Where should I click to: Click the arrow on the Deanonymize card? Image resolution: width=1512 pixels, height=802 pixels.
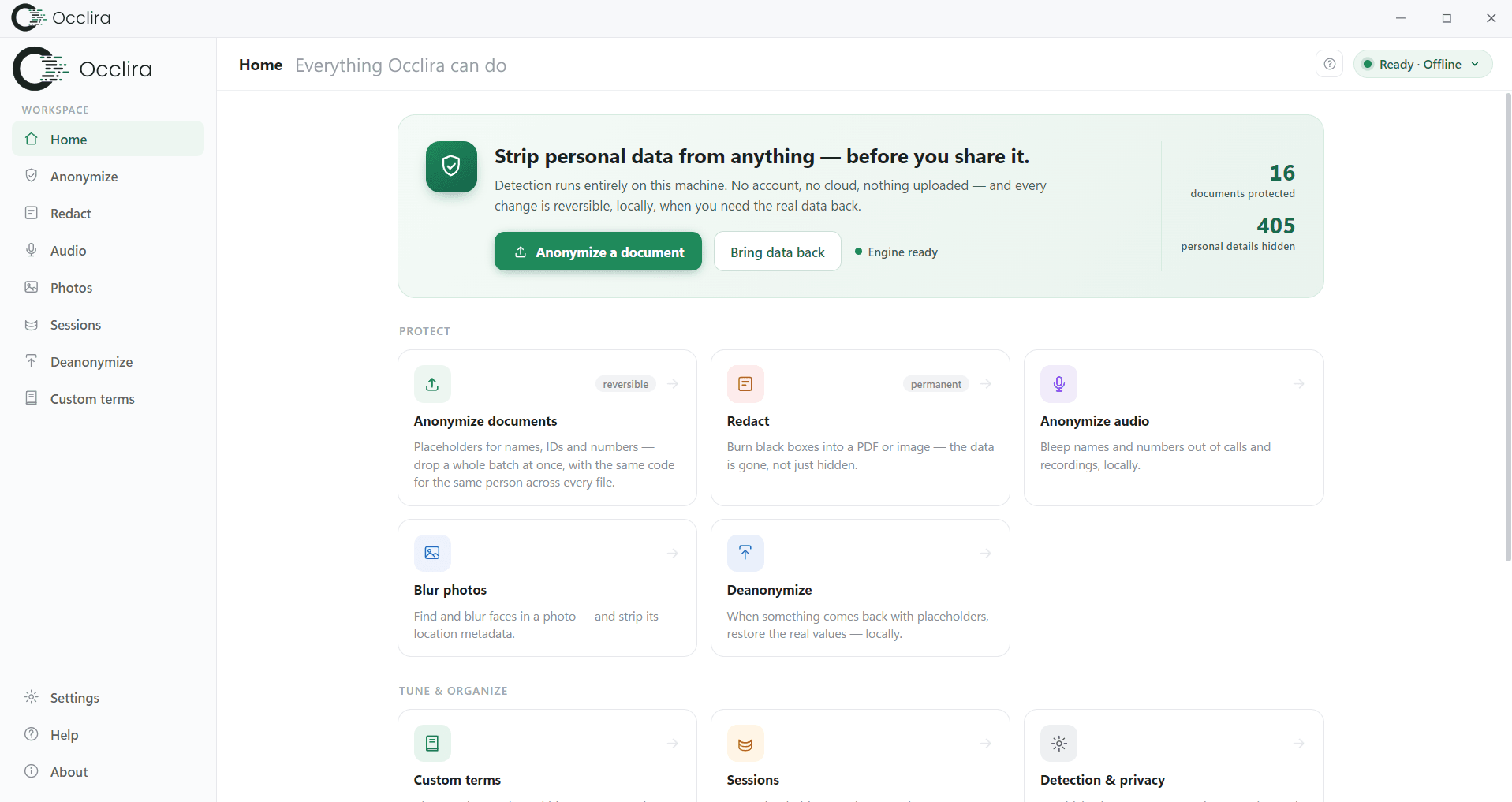986,554
